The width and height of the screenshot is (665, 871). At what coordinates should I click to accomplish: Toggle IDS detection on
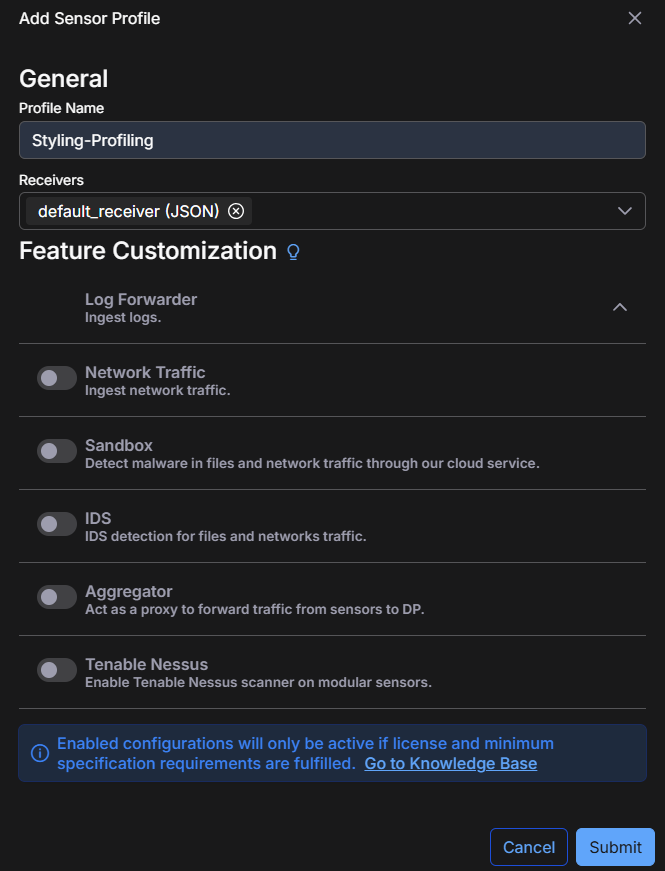[x=57, y=524]
